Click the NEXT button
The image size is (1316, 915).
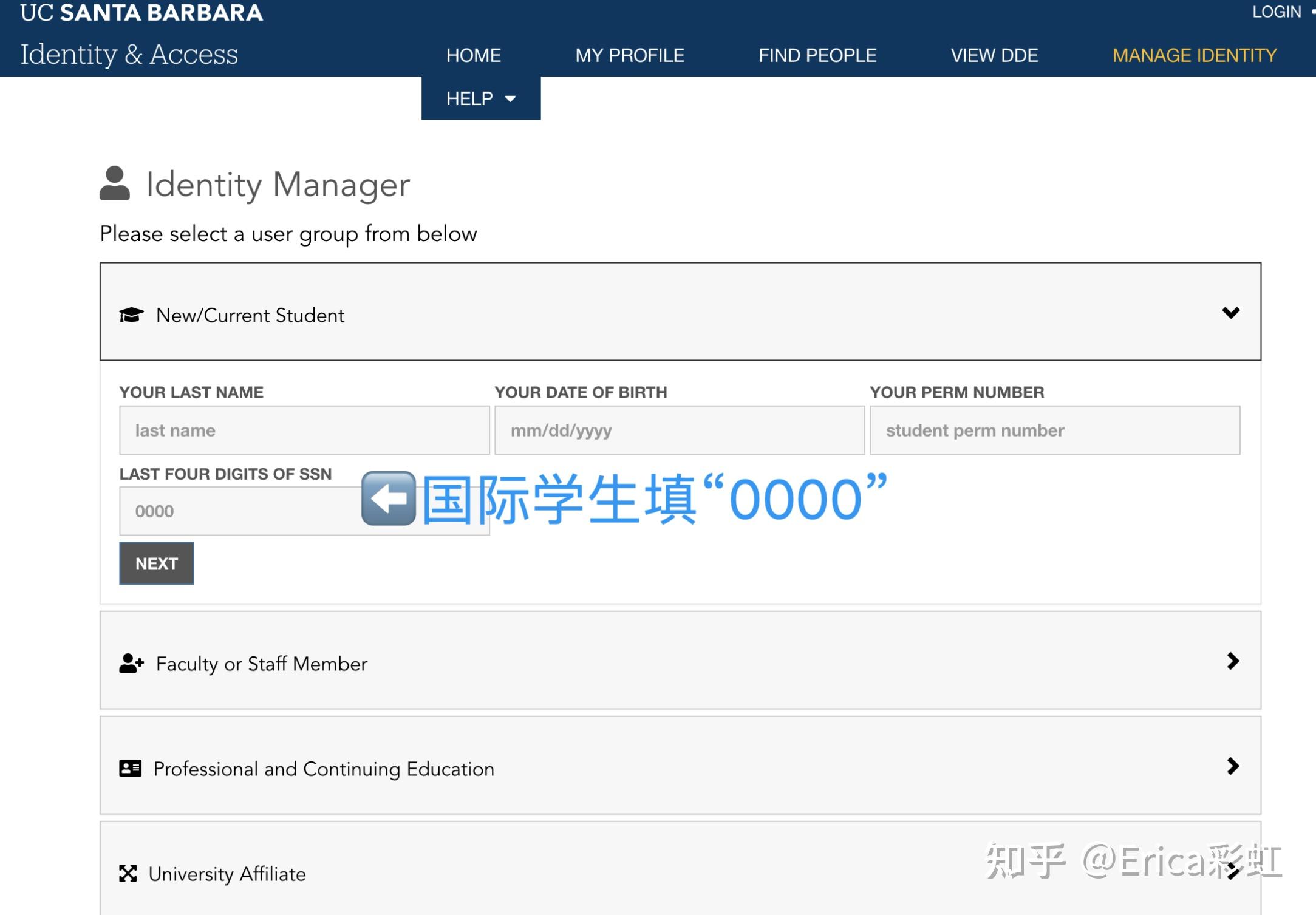tap(157, 563)
